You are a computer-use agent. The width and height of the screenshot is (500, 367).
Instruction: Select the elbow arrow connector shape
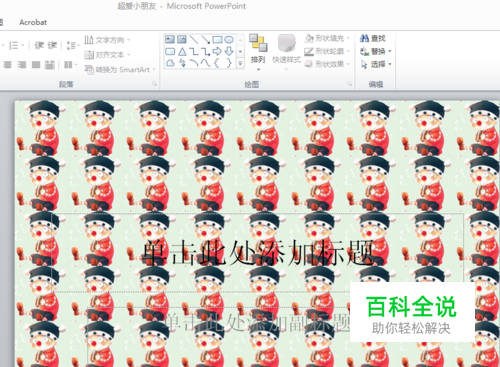tap(205, 51)
